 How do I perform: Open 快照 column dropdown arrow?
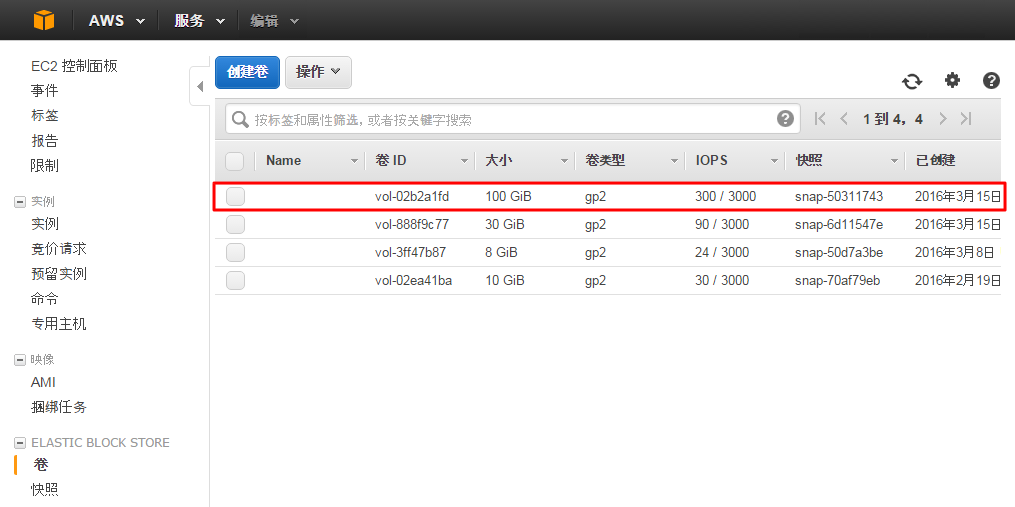click(x=894, y=161)
